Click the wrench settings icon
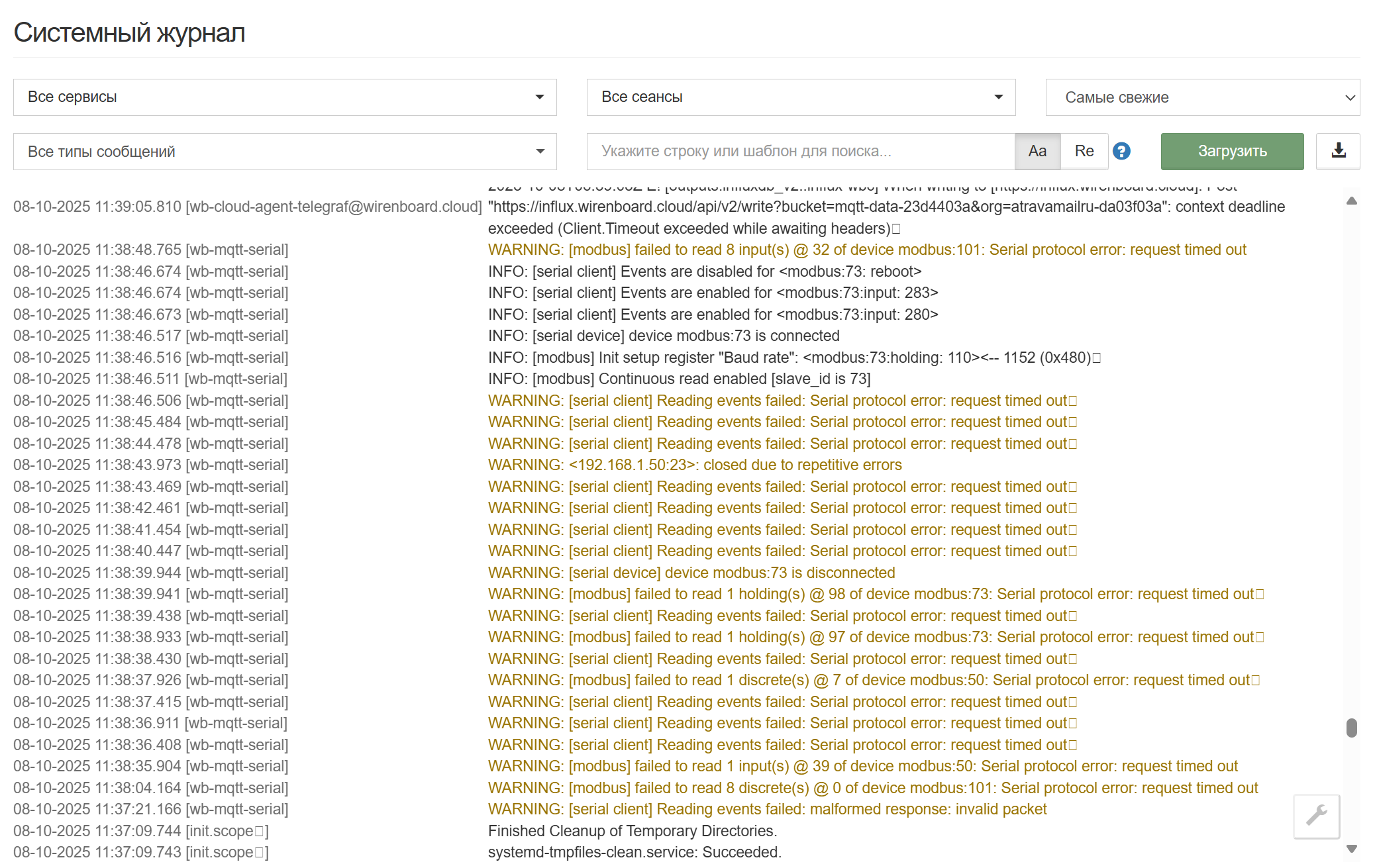Image resolution: width=1375 pixels, height=868 pixels. click(1316, 816)
